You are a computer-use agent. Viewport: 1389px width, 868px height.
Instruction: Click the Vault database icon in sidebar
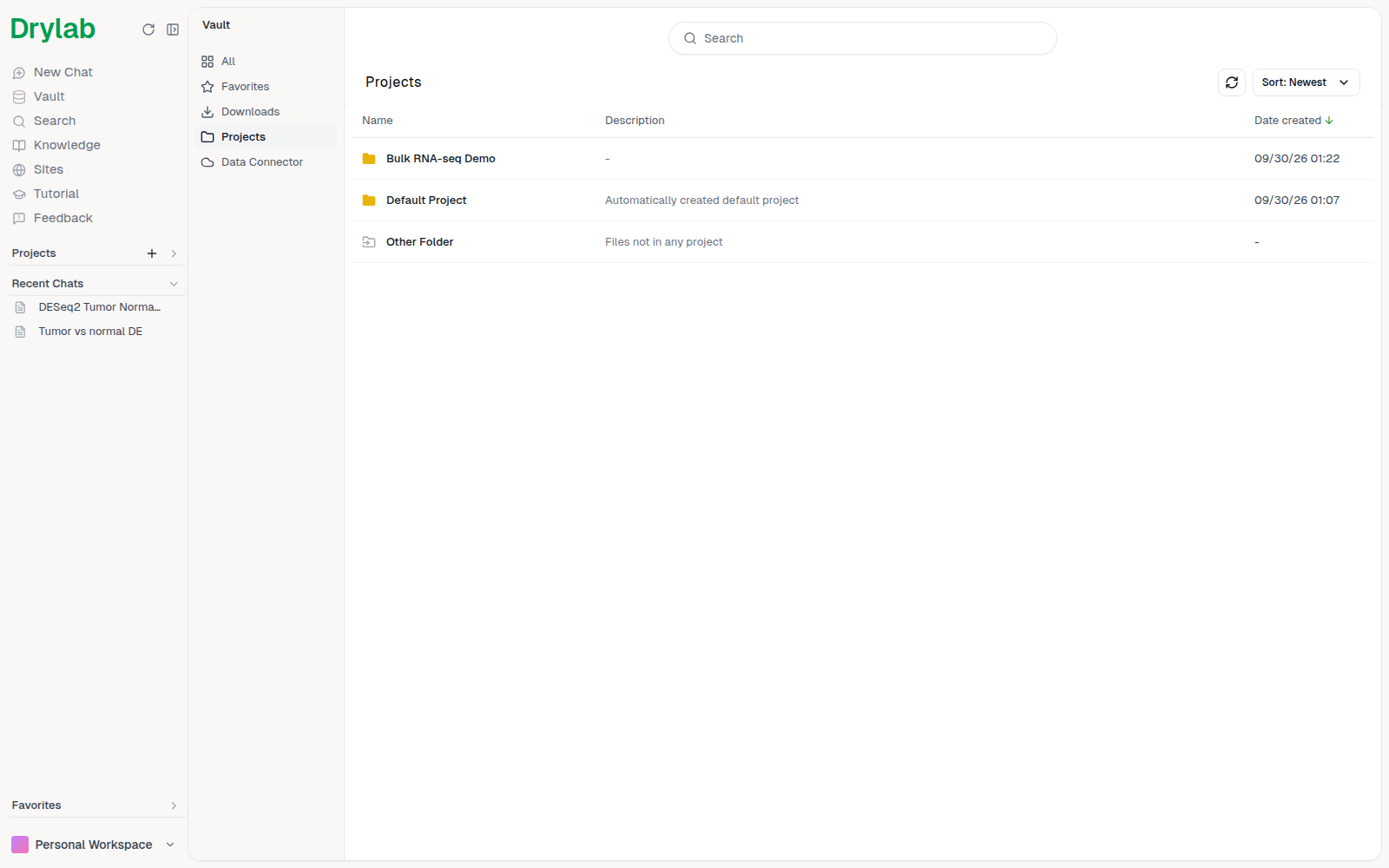click(x=19, y=97)
